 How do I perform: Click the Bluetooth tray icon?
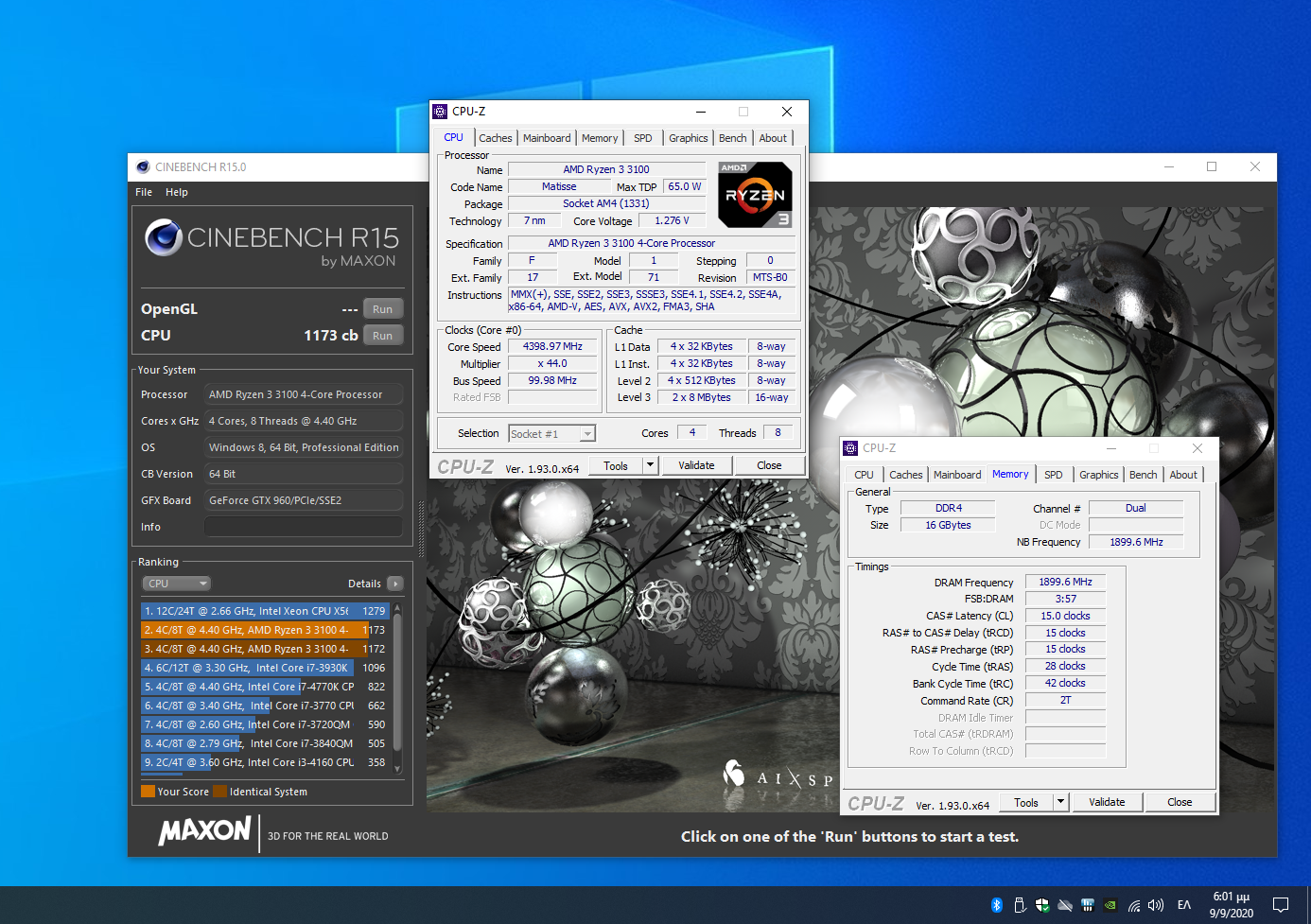[x=997, y=905]
